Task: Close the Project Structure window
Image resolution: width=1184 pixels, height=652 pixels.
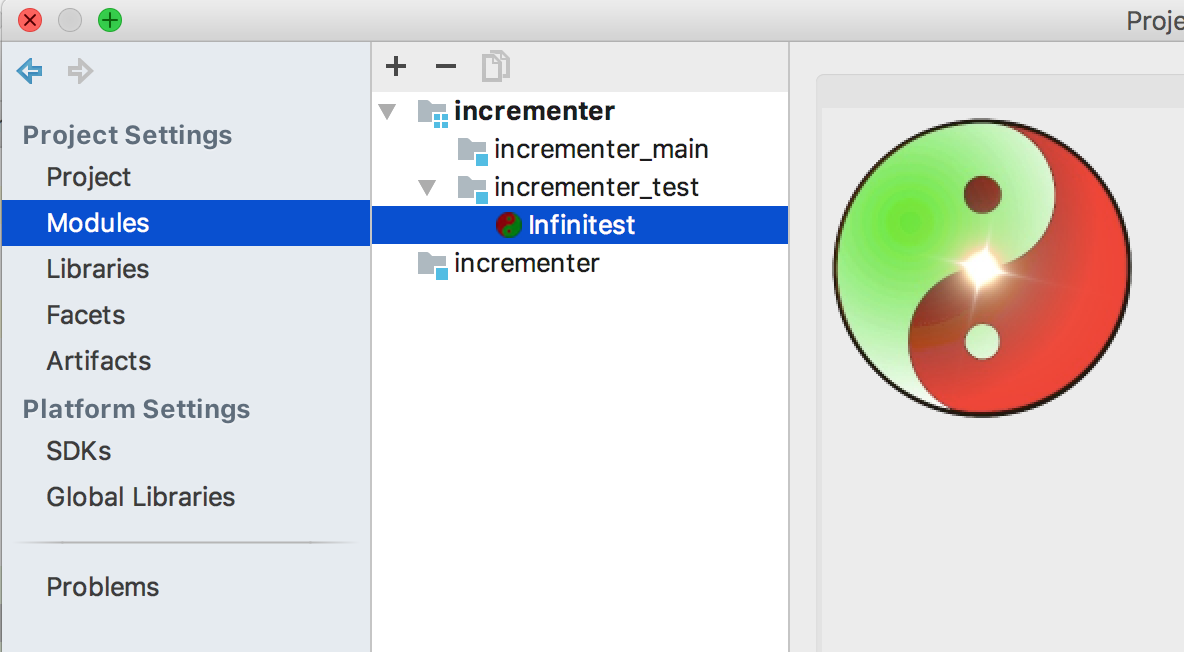Action: 30,20
